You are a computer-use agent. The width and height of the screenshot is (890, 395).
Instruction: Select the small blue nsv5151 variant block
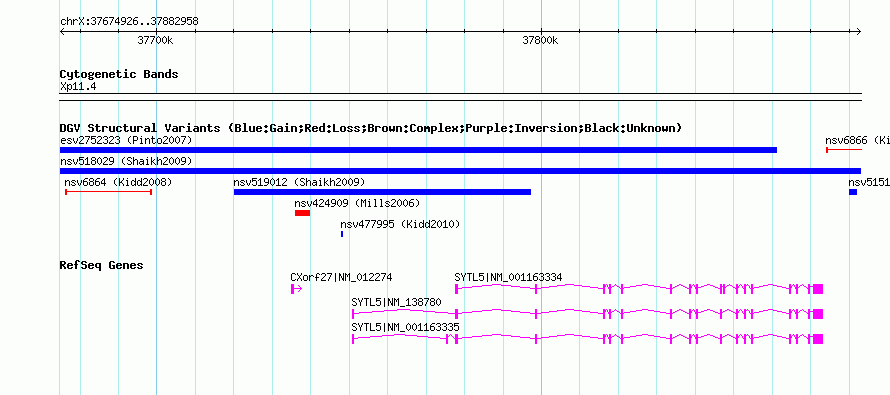coord(853,192)
